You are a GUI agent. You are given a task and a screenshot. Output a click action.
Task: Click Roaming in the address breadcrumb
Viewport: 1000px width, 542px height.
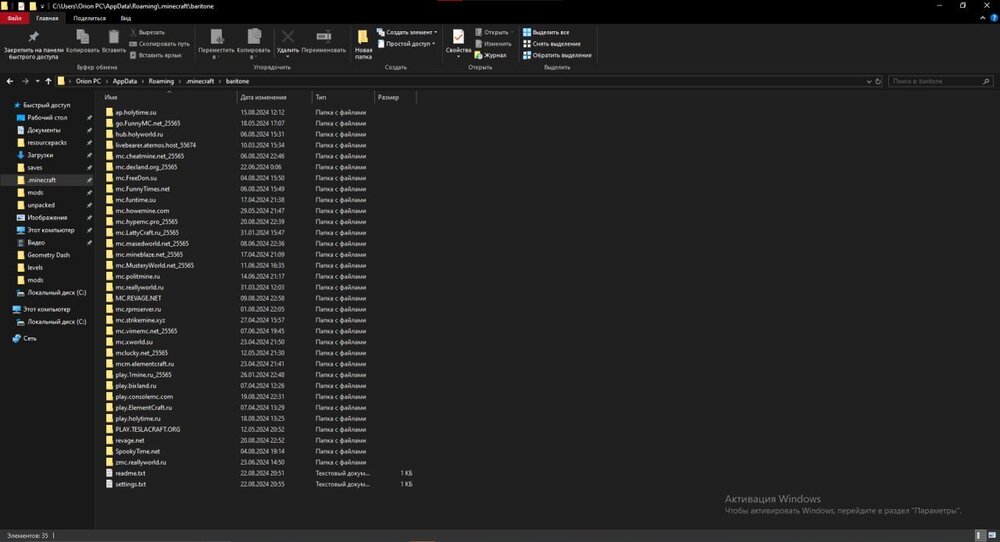tap(161, 81)
